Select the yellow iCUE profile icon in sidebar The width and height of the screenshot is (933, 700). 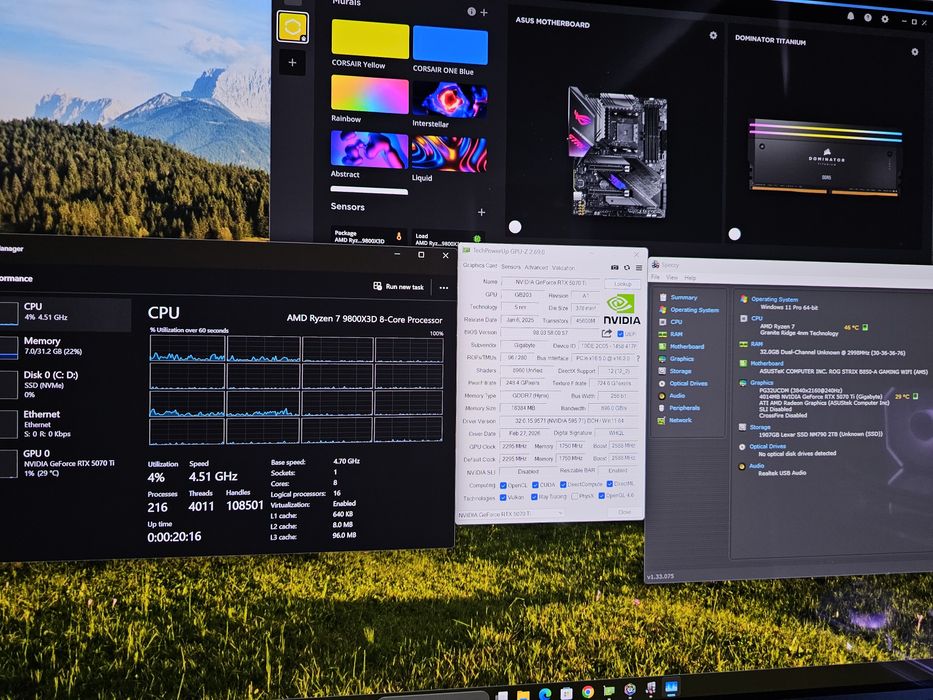(293, 27)
